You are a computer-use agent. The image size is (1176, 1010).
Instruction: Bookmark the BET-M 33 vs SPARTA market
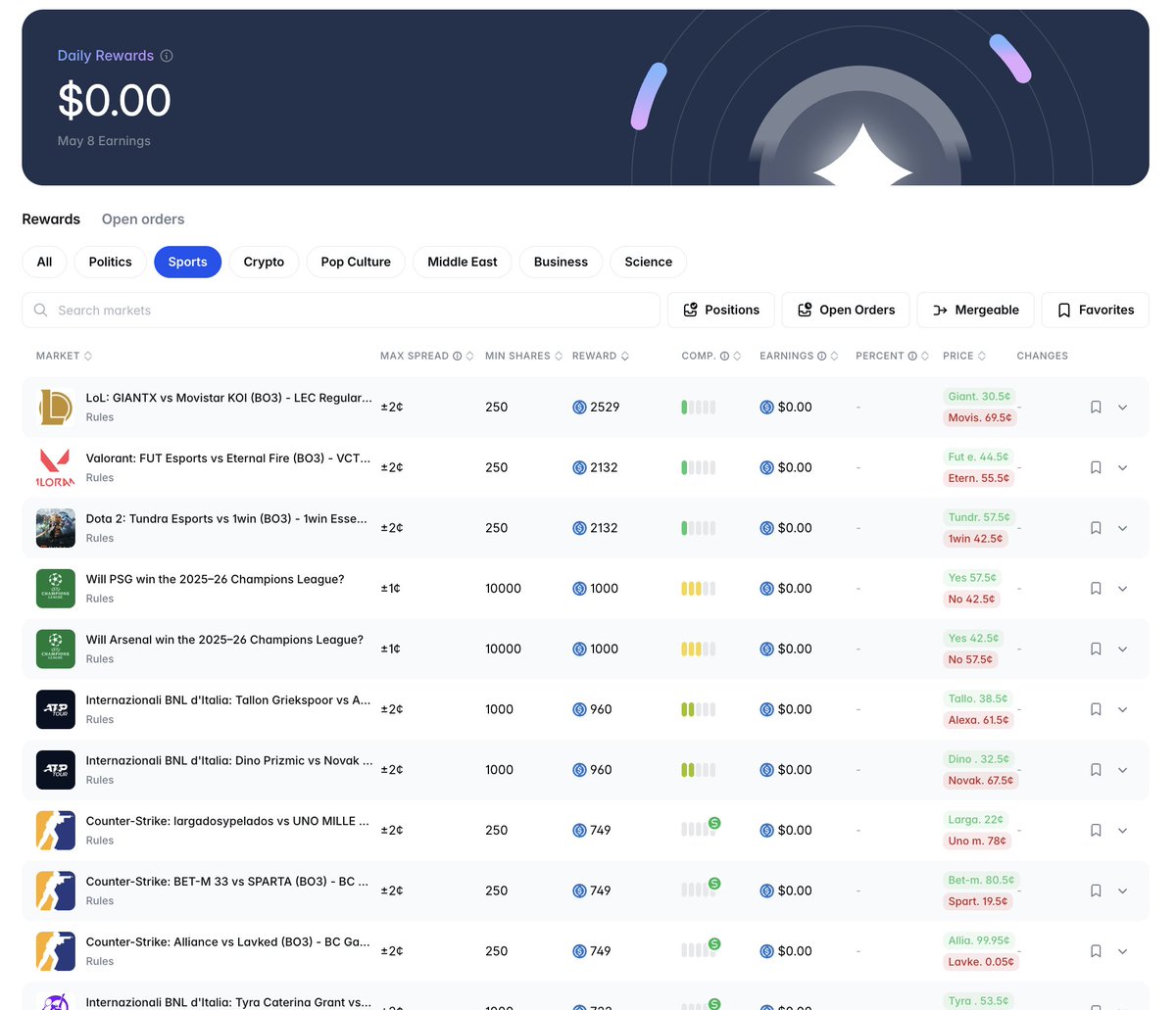[1096, 891]
